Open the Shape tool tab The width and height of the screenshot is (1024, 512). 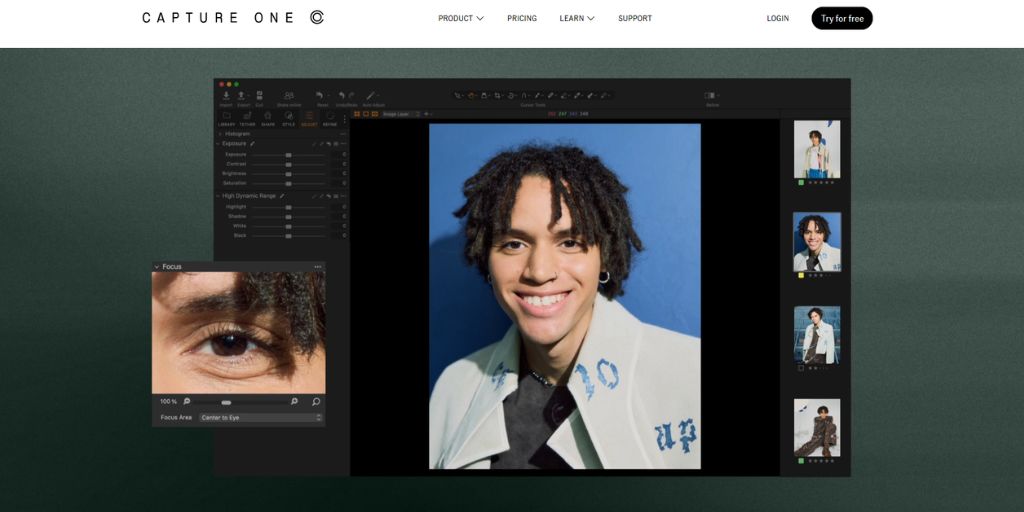coord(268,118)
